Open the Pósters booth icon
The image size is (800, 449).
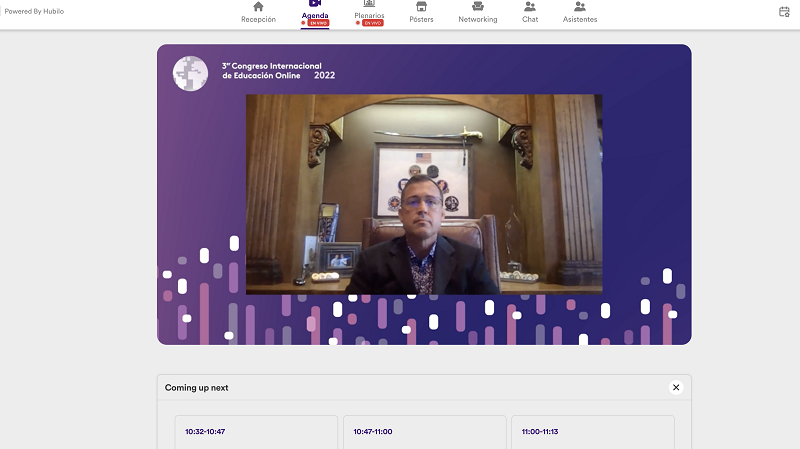(x=421, y=7)
